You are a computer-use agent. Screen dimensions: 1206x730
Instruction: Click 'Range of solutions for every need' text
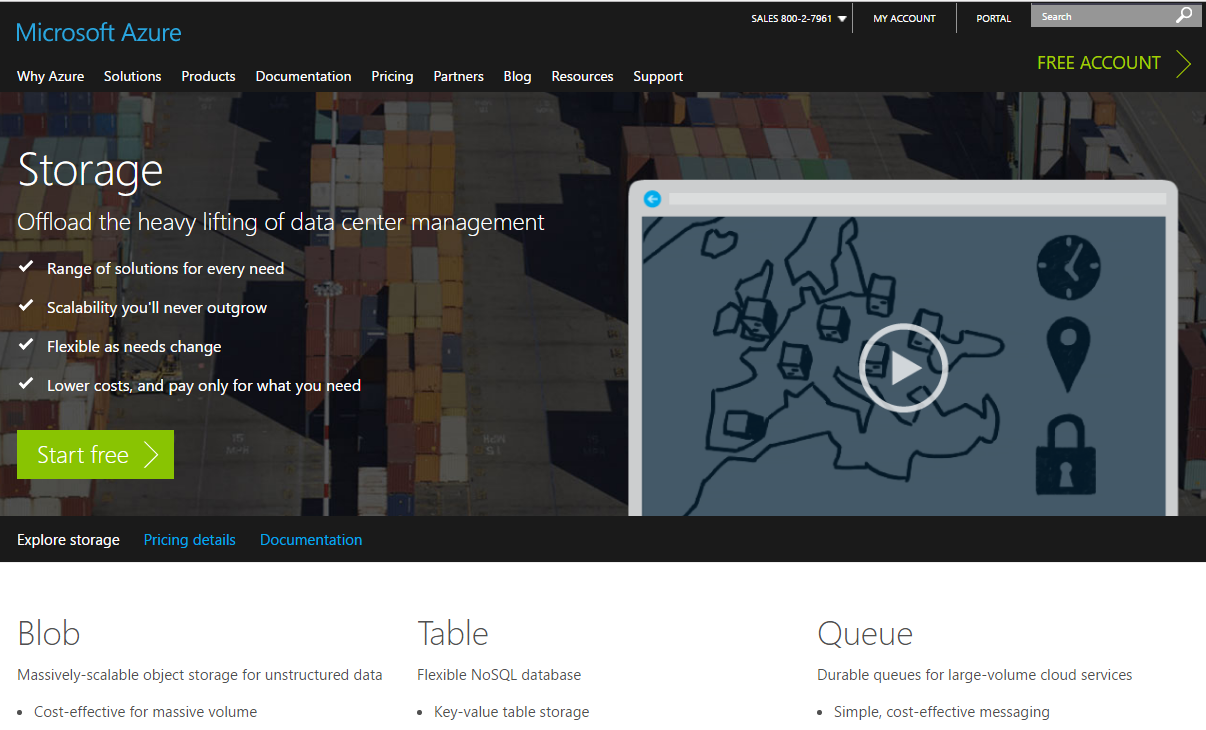tap(166, 269)
